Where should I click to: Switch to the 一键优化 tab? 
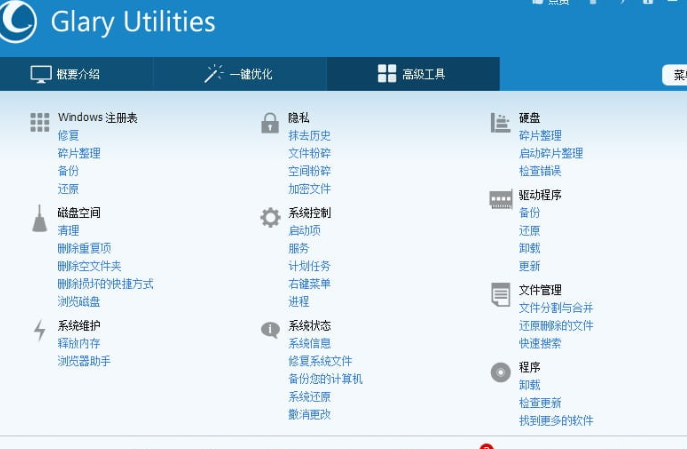coord(240,74)
